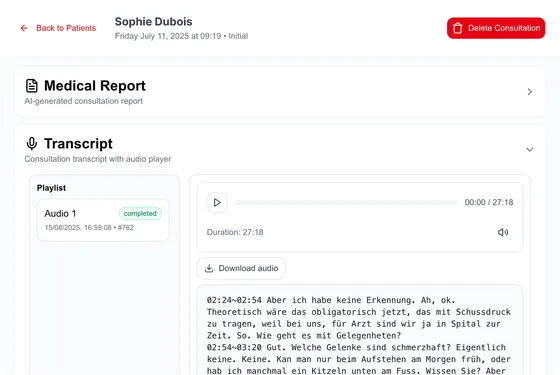Image resolution: width=560 pixels, height=375 pixels.
Task: Click the back arrow icon
Action: (x=24, y=28)
